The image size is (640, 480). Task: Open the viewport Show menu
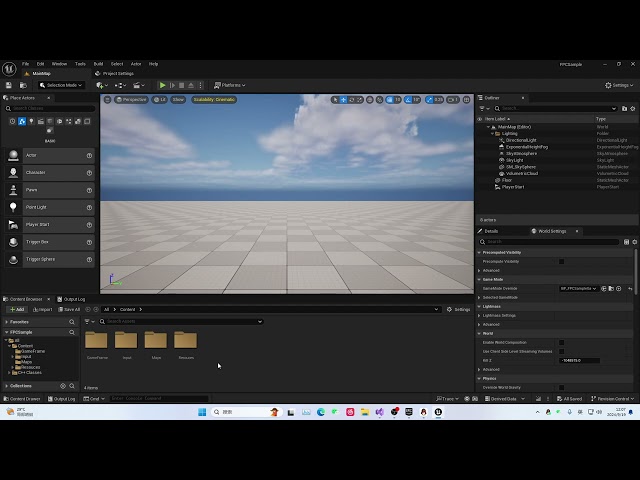click(x=178, y=100)
